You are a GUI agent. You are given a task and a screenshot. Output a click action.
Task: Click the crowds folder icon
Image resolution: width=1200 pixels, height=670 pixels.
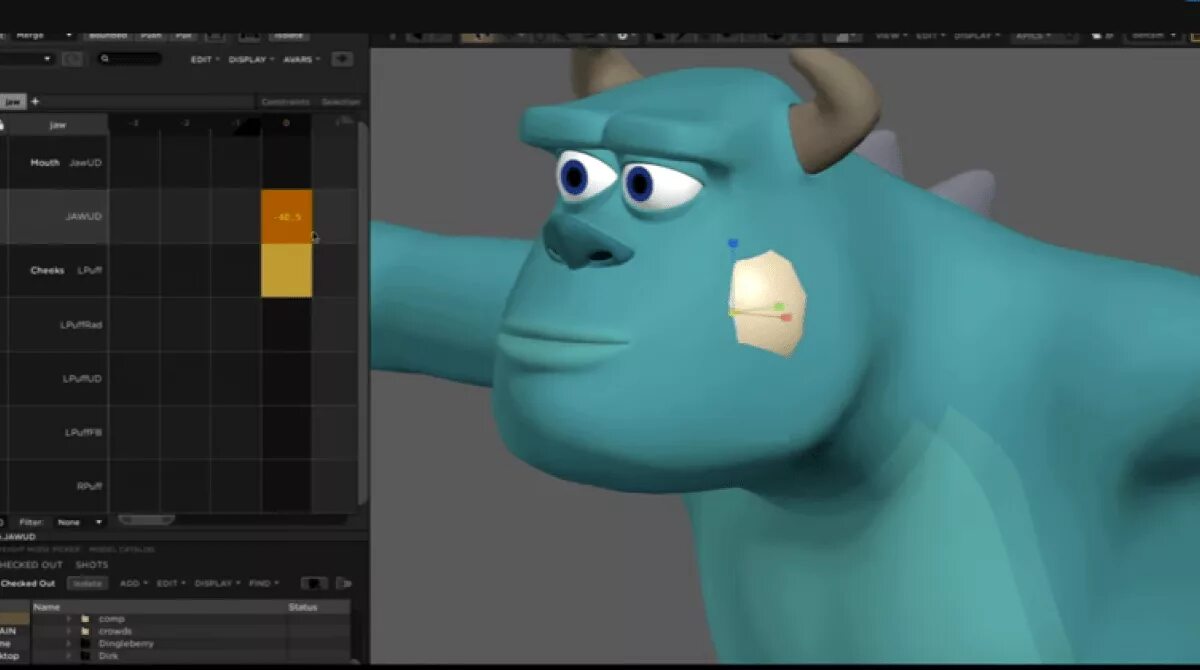(86, 631)
